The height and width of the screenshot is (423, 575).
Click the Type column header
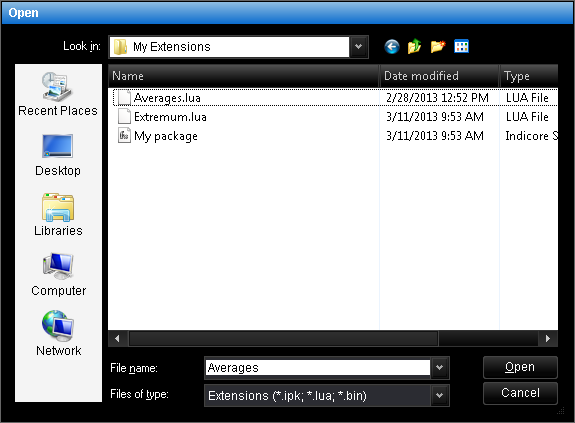(529, 76)
